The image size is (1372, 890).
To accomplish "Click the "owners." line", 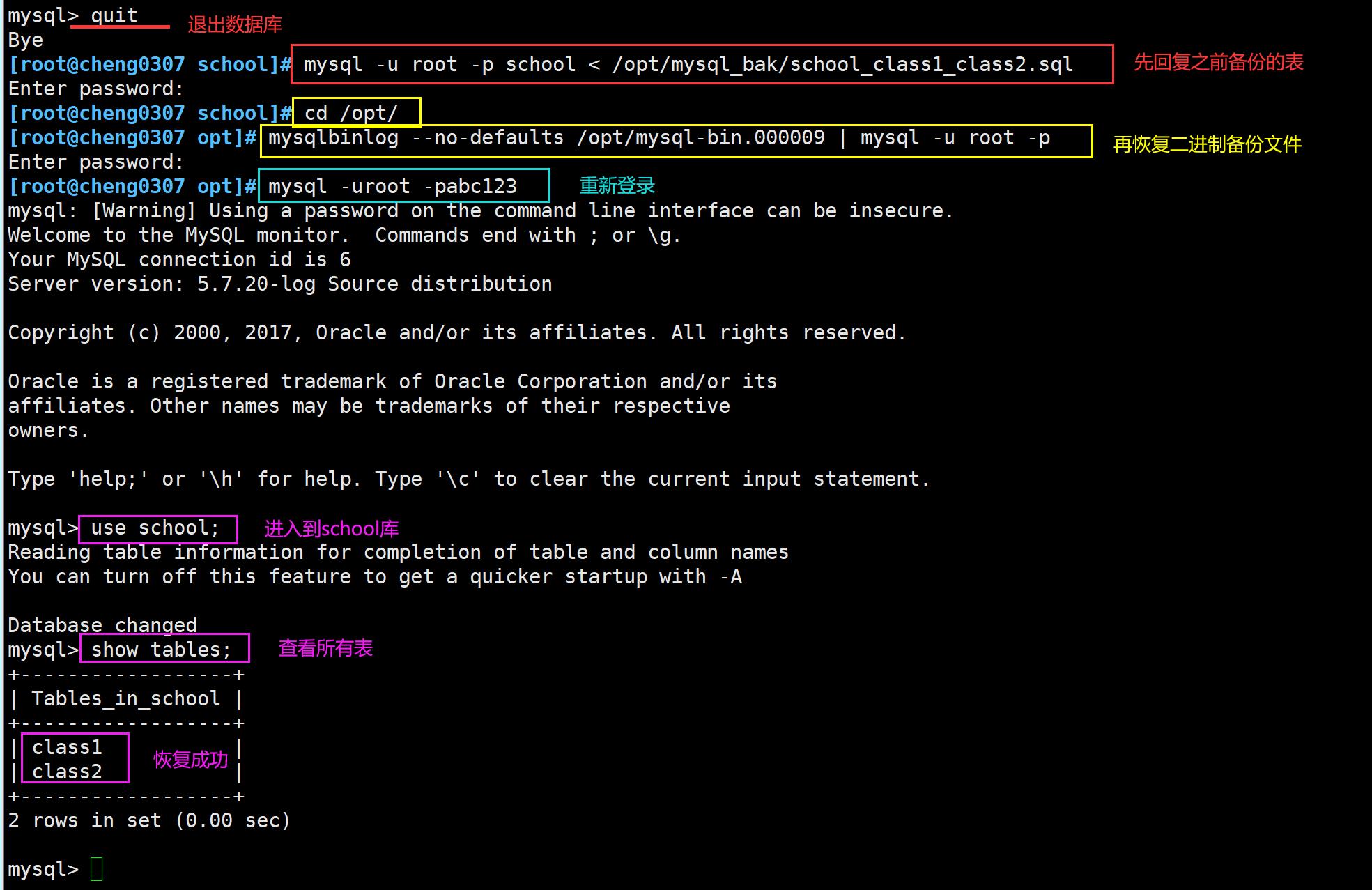I will point(48,430).
